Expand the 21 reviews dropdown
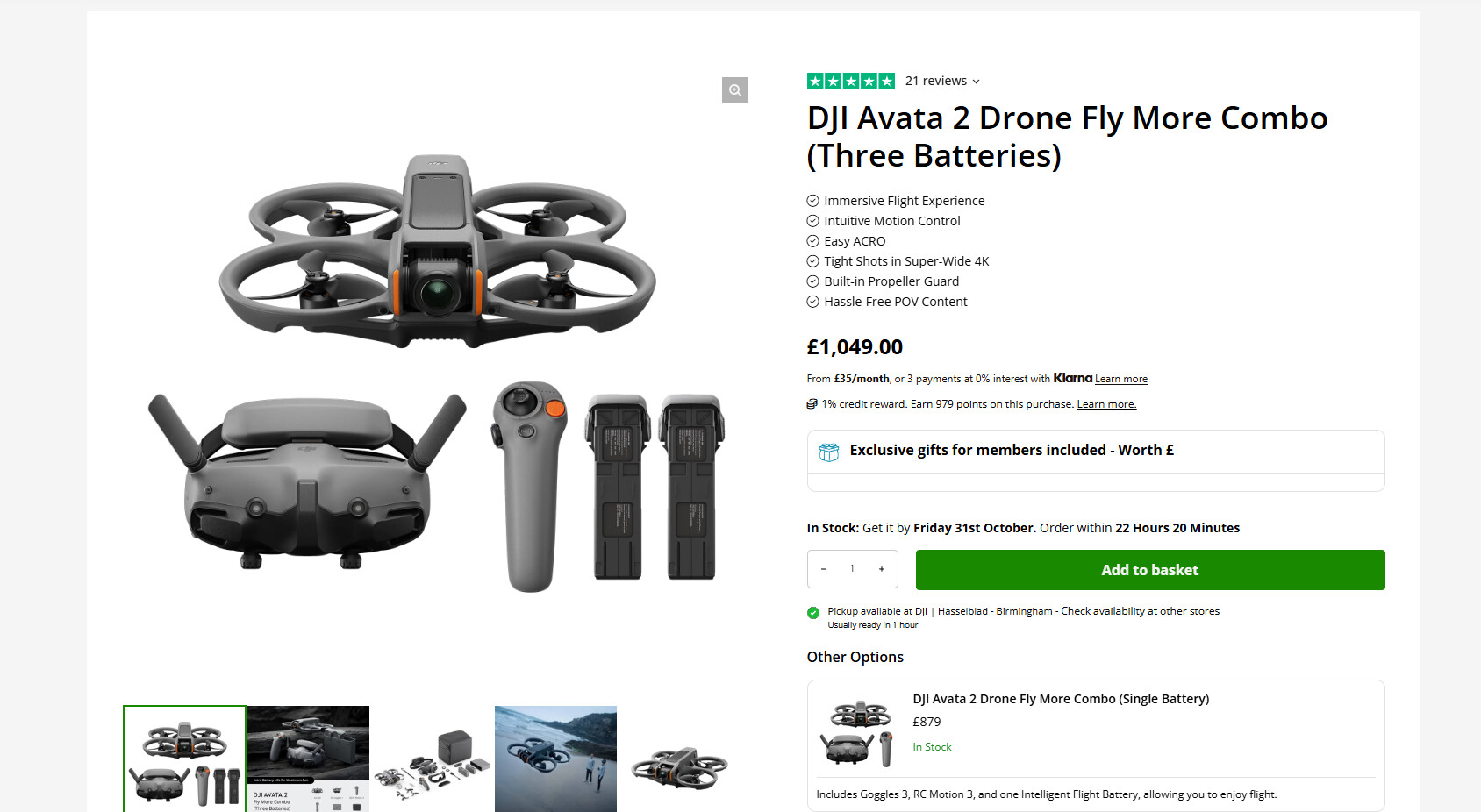1481x812 pixels. pos(942,81)
